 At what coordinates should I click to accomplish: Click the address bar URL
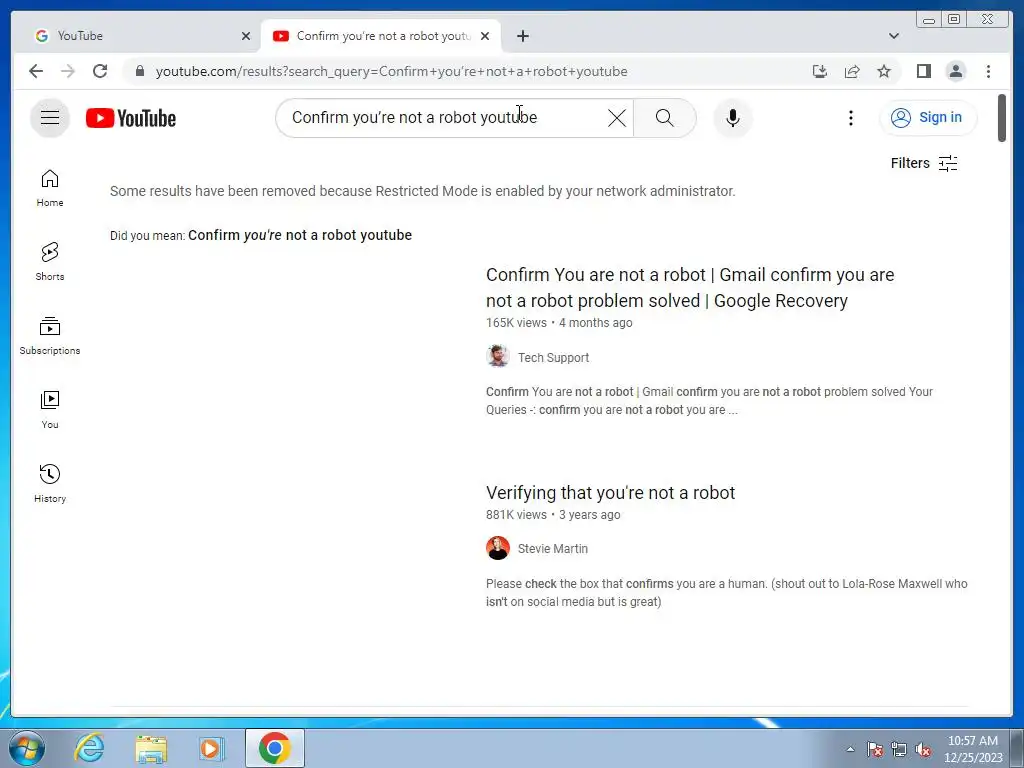click(391, 71)
